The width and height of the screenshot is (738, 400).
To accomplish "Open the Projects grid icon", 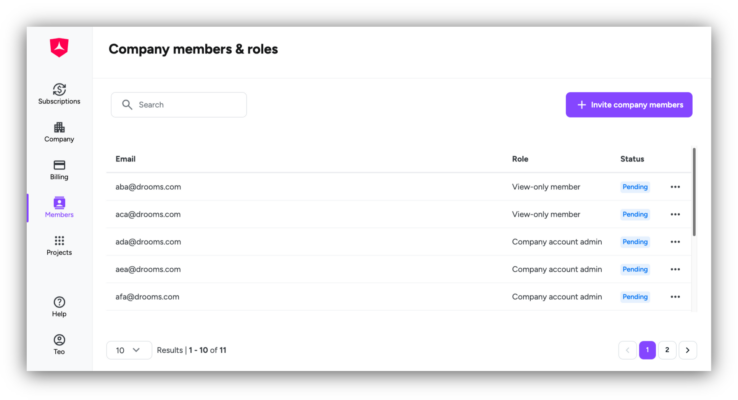I will [59, 240].
